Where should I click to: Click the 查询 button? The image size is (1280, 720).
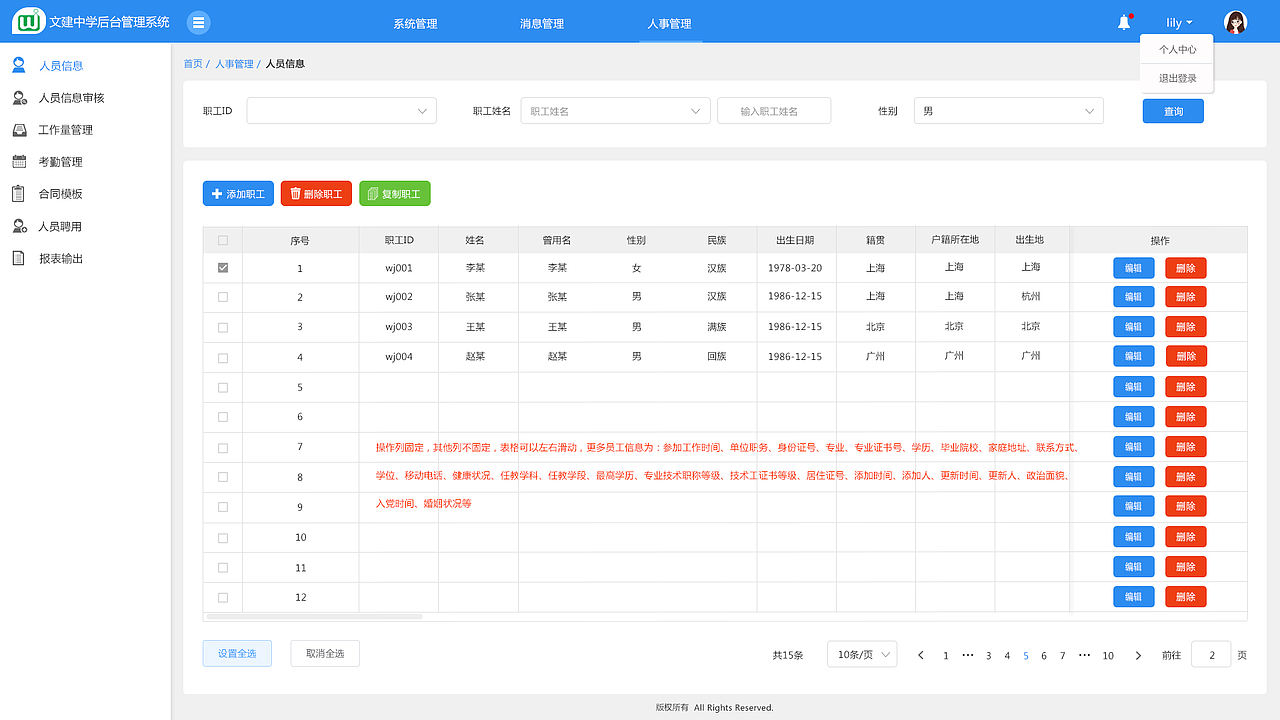1173,111
